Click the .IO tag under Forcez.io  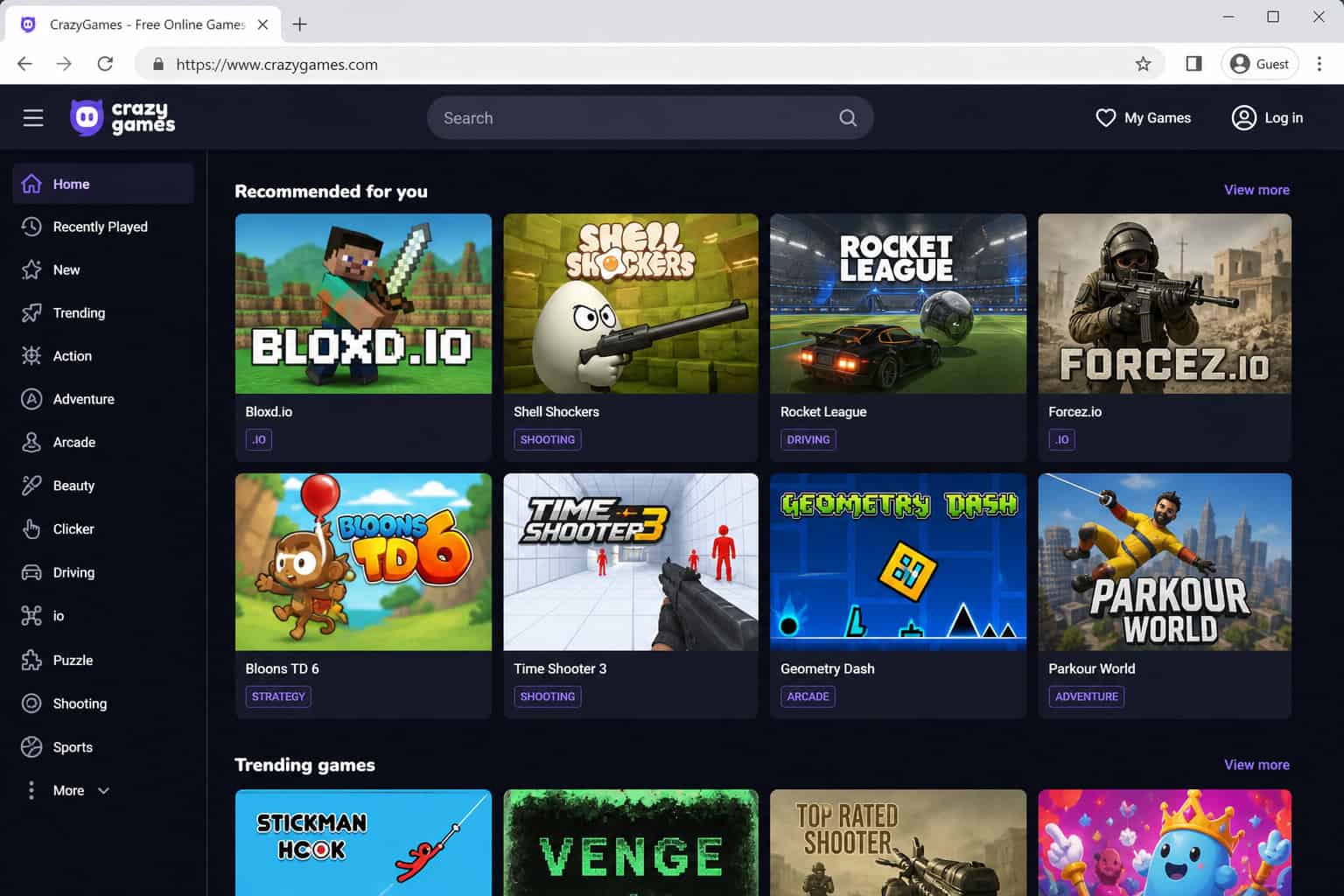(1062, 439)
